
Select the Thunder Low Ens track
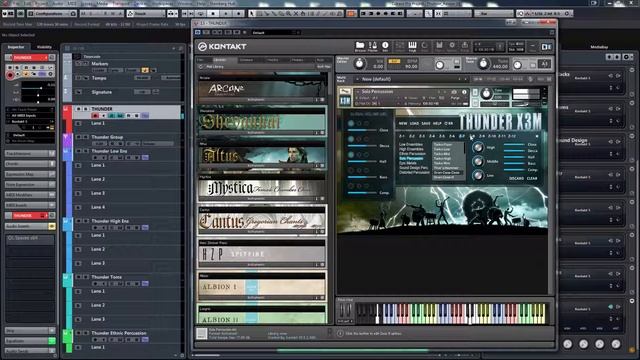tap(109, 151)
